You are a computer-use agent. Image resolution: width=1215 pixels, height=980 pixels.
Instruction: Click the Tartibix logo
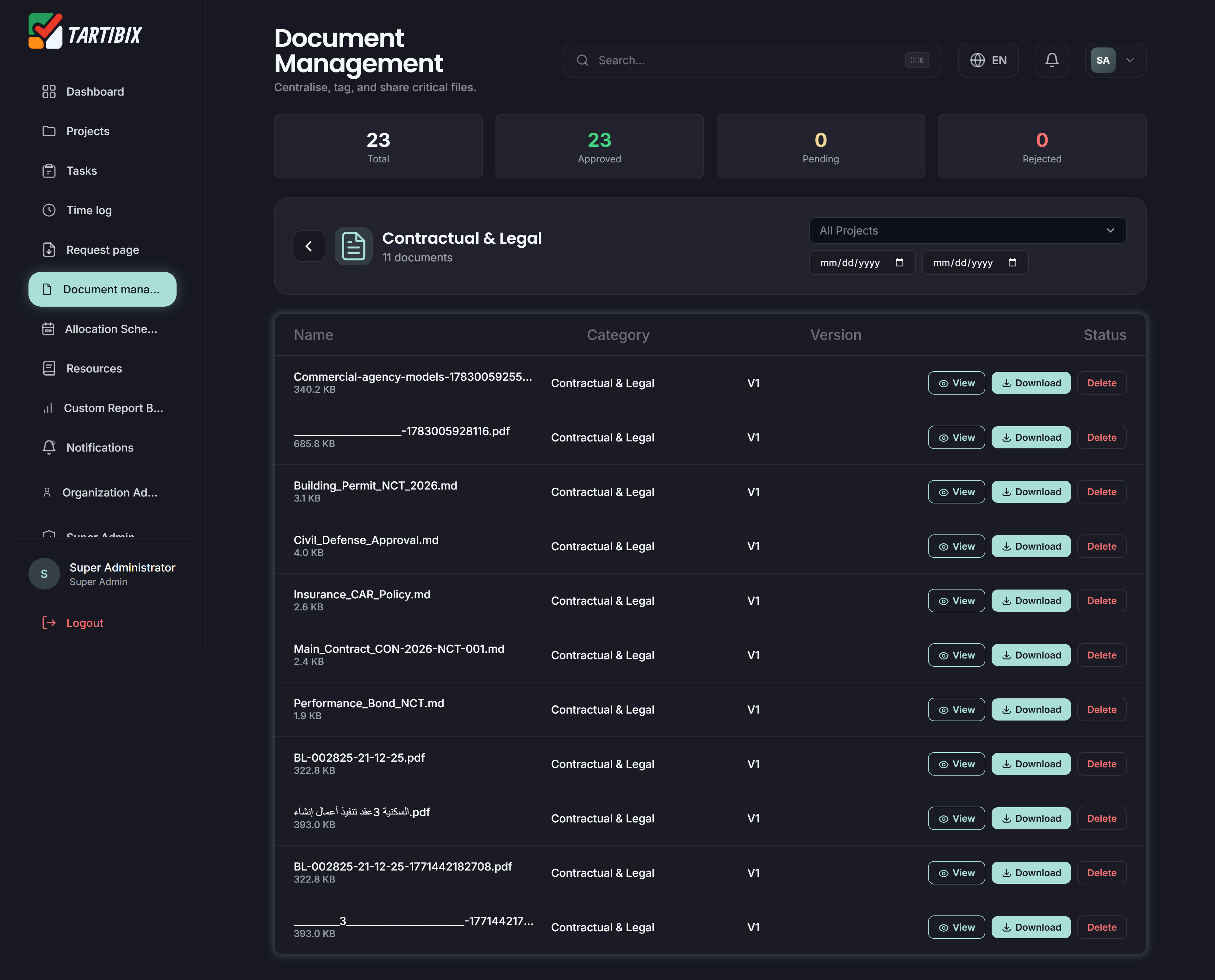click(x=85, y=32)
